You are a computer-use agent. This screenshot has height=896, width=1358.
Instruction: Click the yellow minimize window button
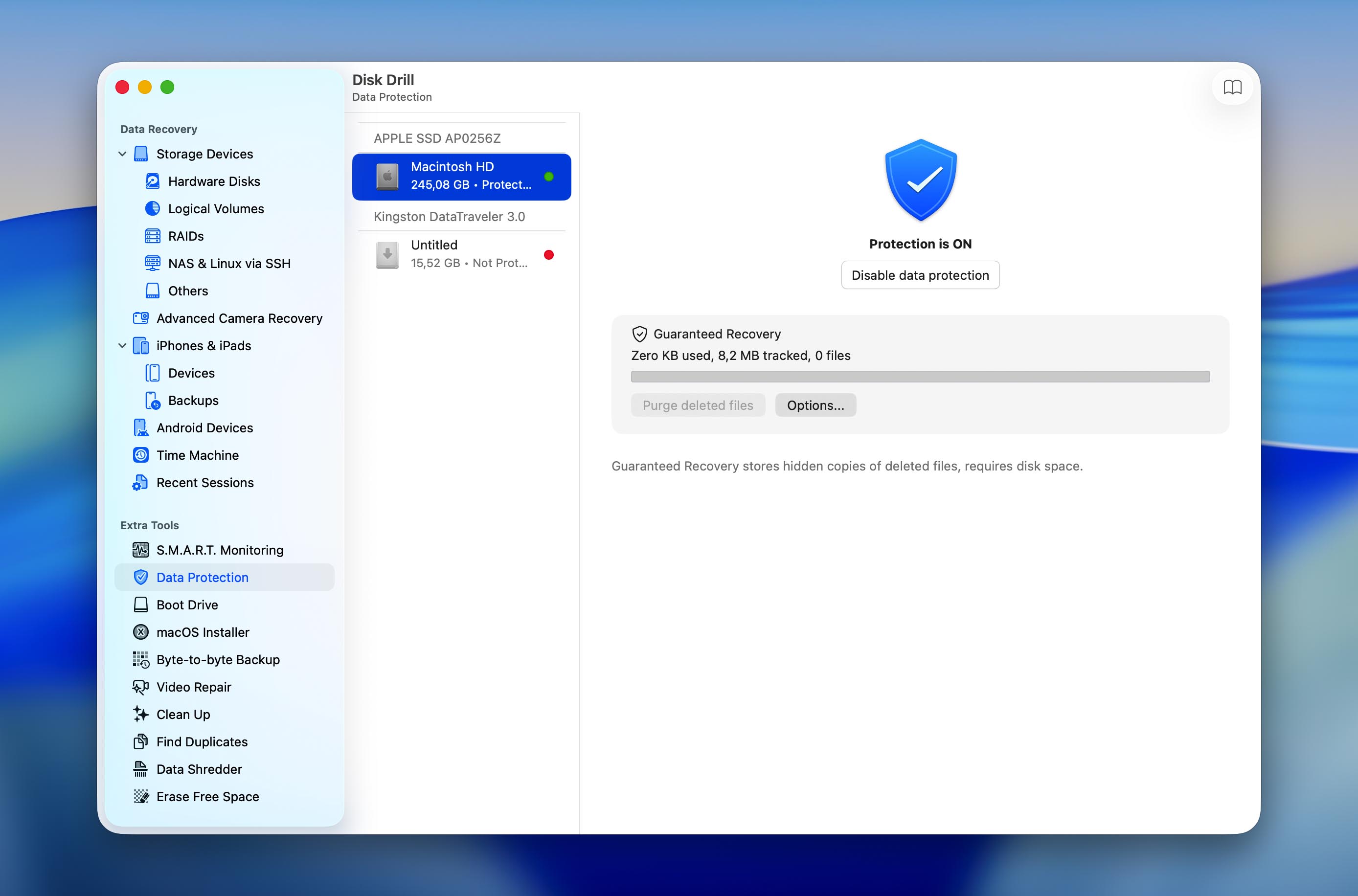pos(145,87)
